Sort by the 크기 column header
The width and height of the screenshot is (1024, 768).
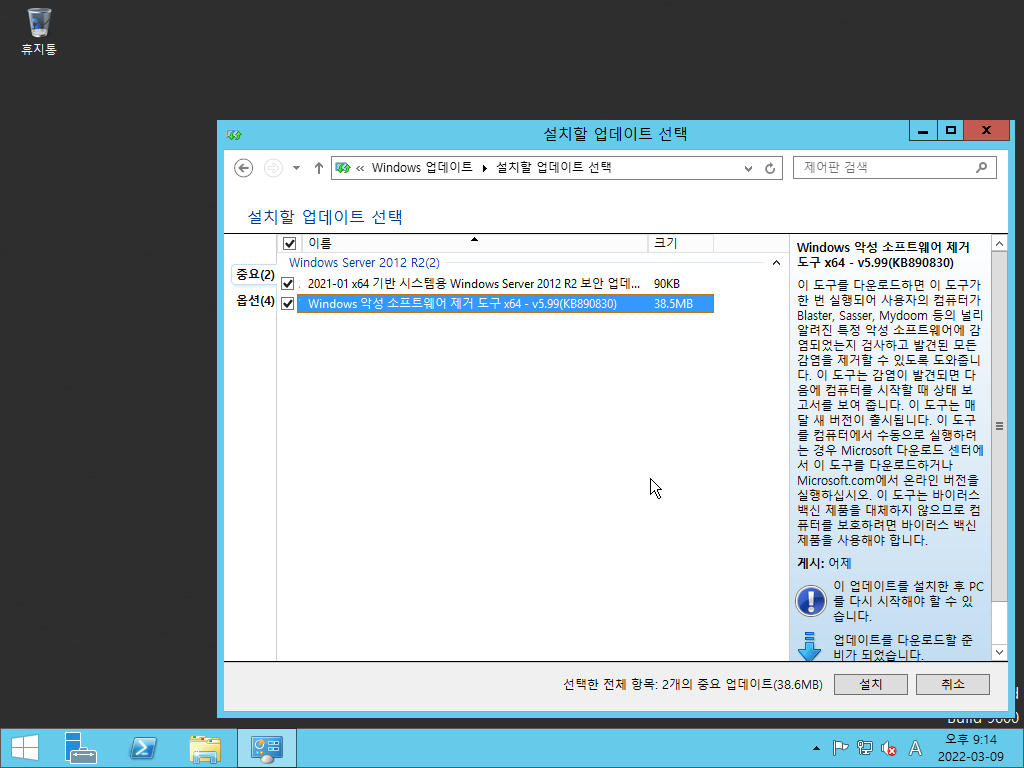[x=680, y=244]
